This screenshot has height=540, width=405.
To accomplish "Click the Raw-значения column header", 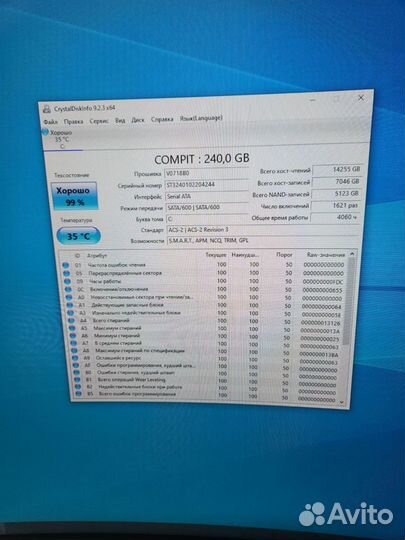I will click(x=326, y=255).
